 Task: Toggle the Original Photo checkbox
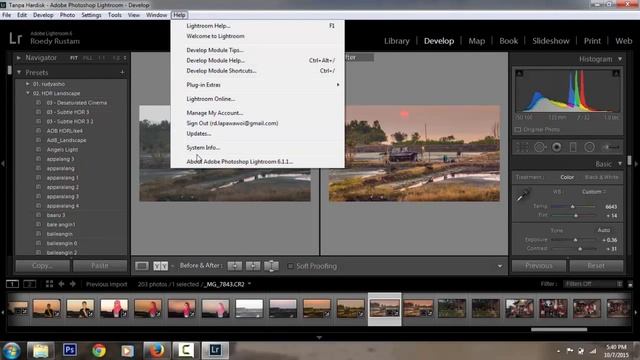point(518,130)
